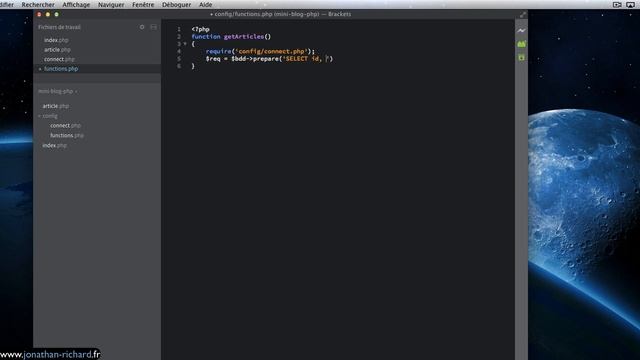Open the Naviguer menu

[x=111, y=4]
